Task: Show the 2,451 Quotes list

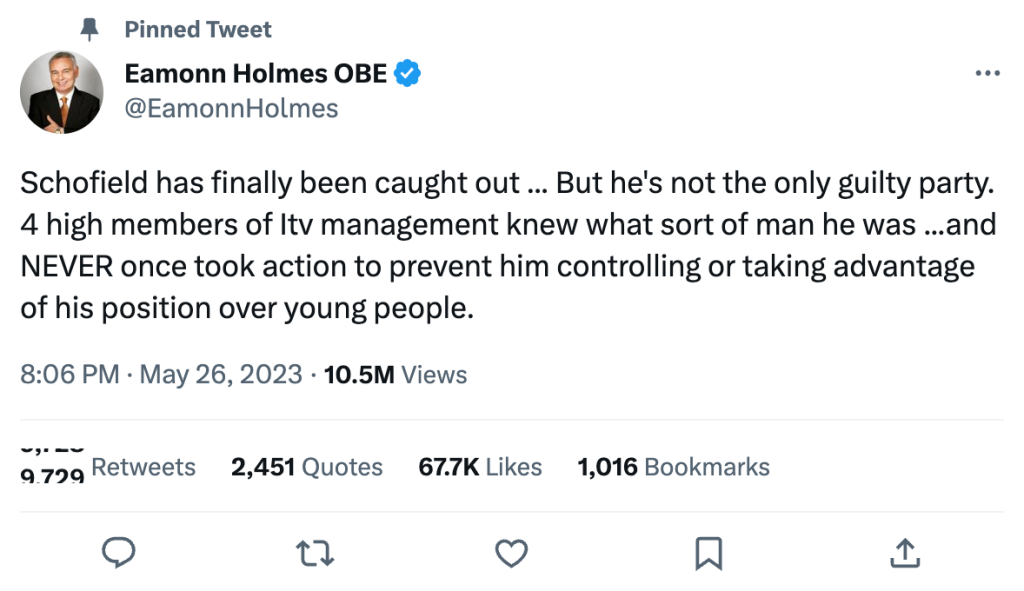Action: click(x=307, y=467)
